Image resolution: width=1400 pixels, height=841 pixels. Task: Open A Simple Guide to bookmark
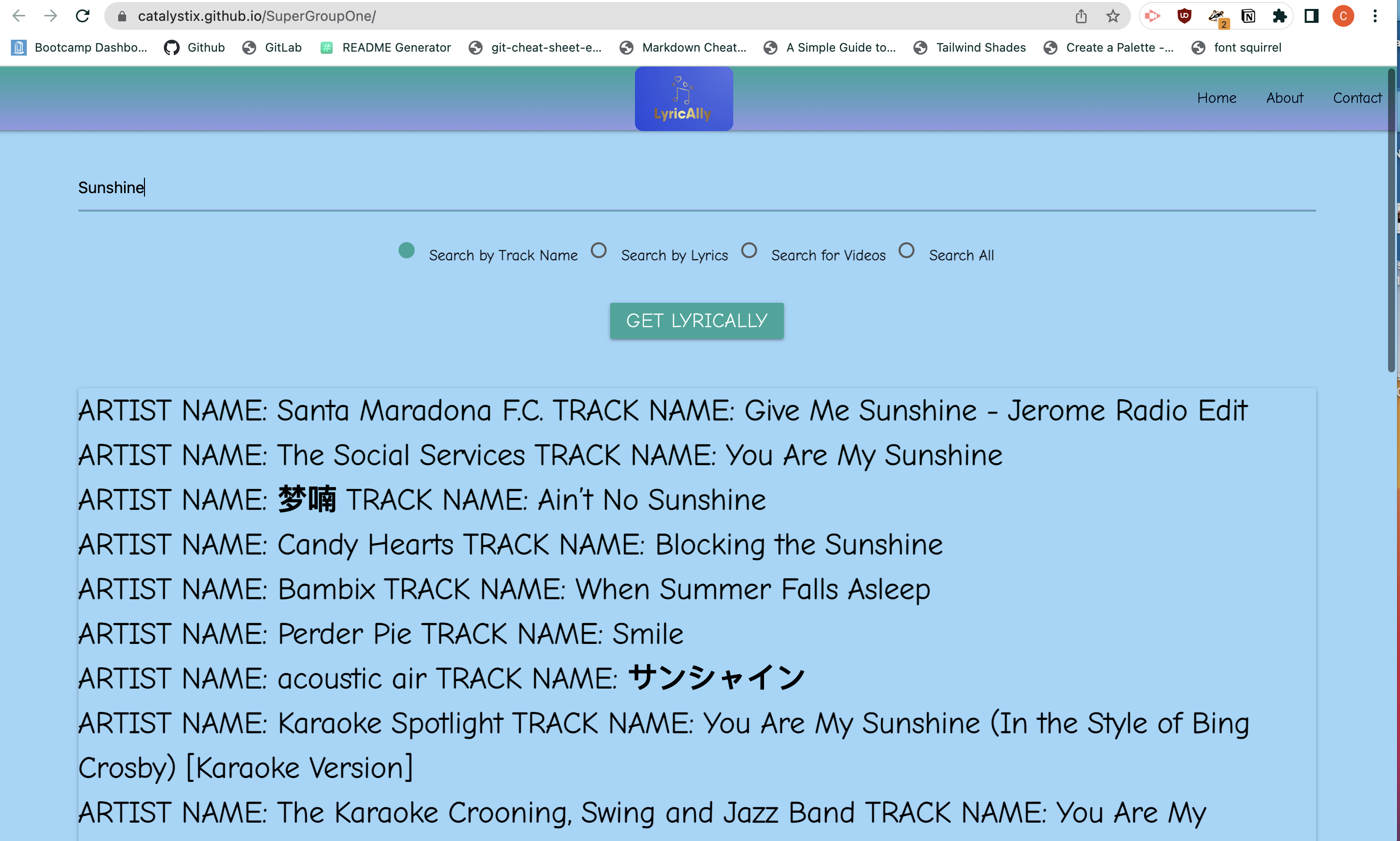coord(830,48)
